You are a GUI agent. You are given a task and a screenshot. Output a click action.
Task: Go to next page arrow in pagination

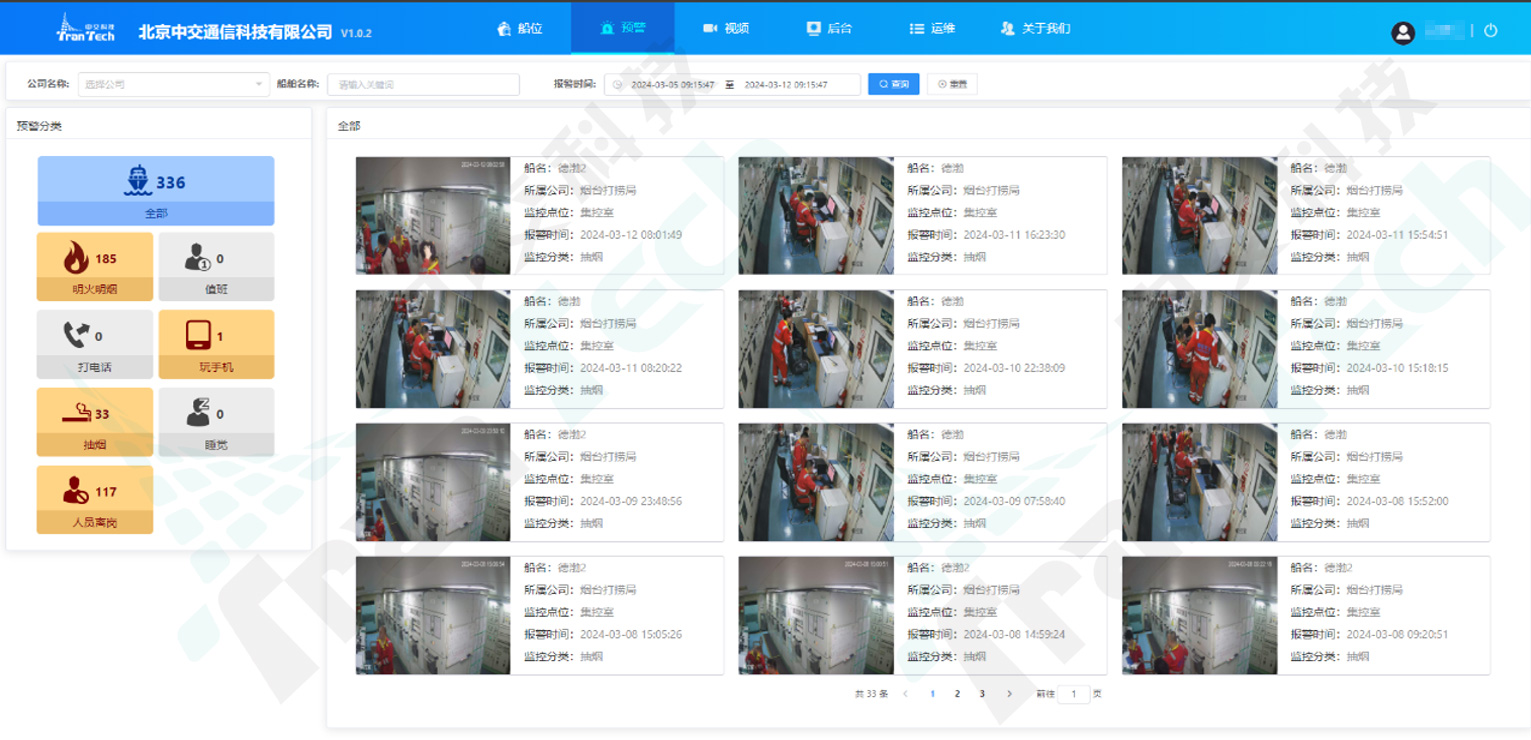pos(1009,694)
